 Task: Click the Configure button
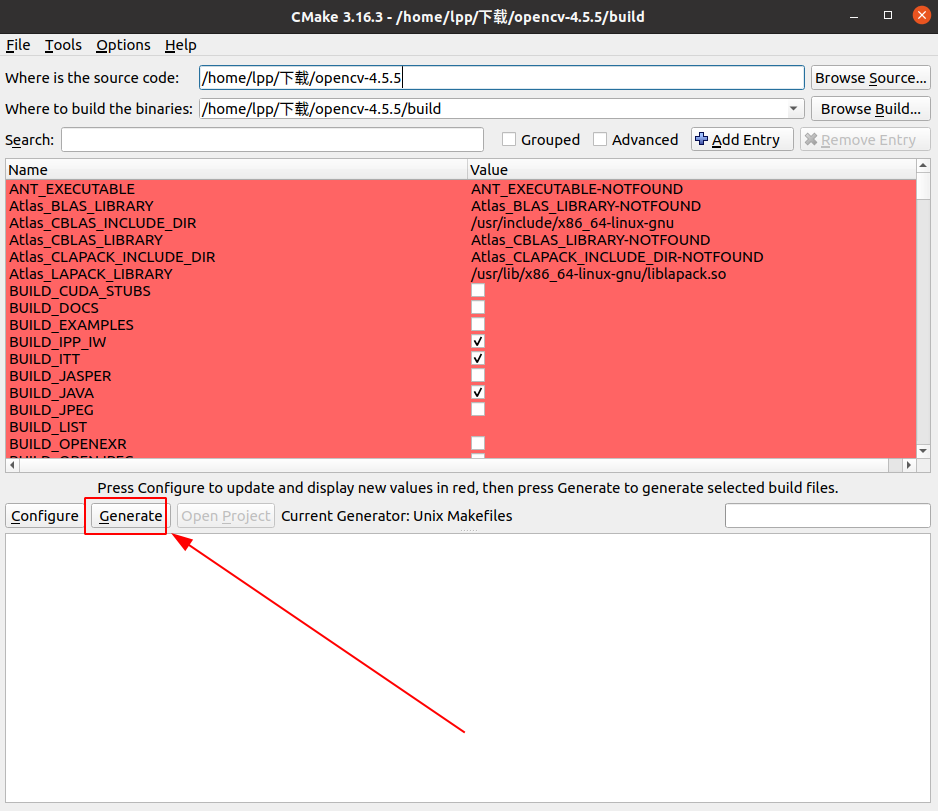pos(44,516)
